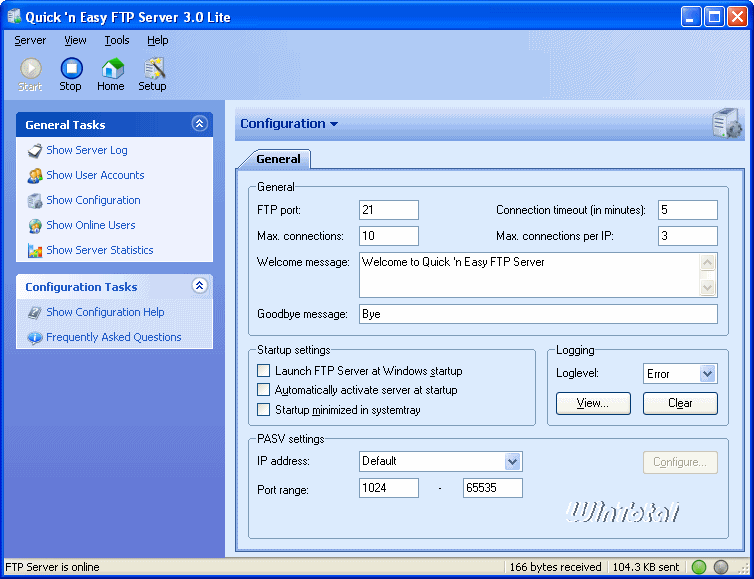Click into the FTP port field
The height and width of the screenshot is (579, 754).
tap(389, 210)
